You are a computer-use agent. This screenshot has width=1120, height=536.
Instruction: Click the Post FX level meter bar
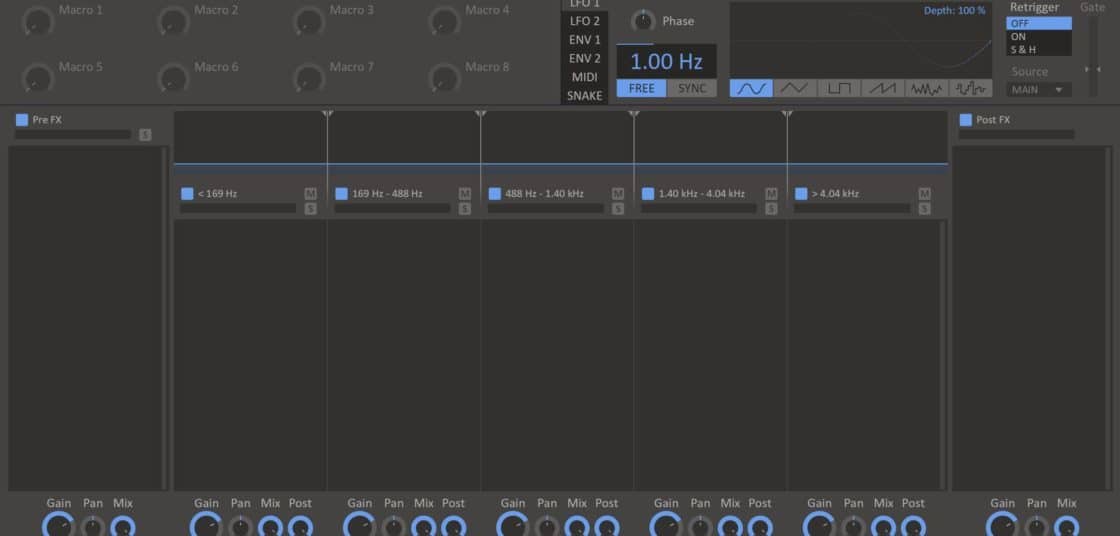coord(1016,134)
